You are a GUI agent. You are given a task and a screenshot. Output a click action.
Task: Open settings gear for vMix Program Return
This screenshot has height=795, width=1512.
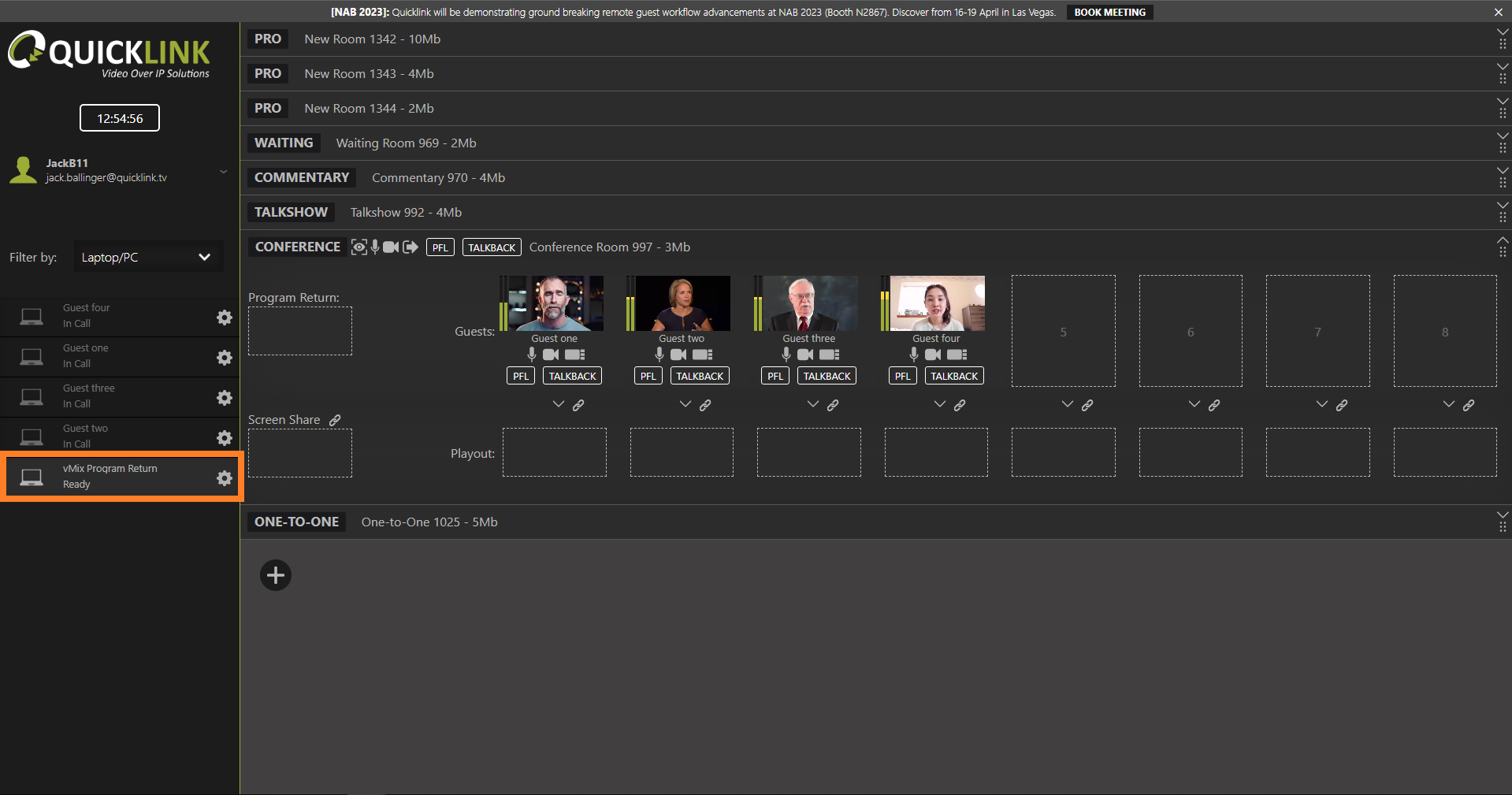pos(225,478)
